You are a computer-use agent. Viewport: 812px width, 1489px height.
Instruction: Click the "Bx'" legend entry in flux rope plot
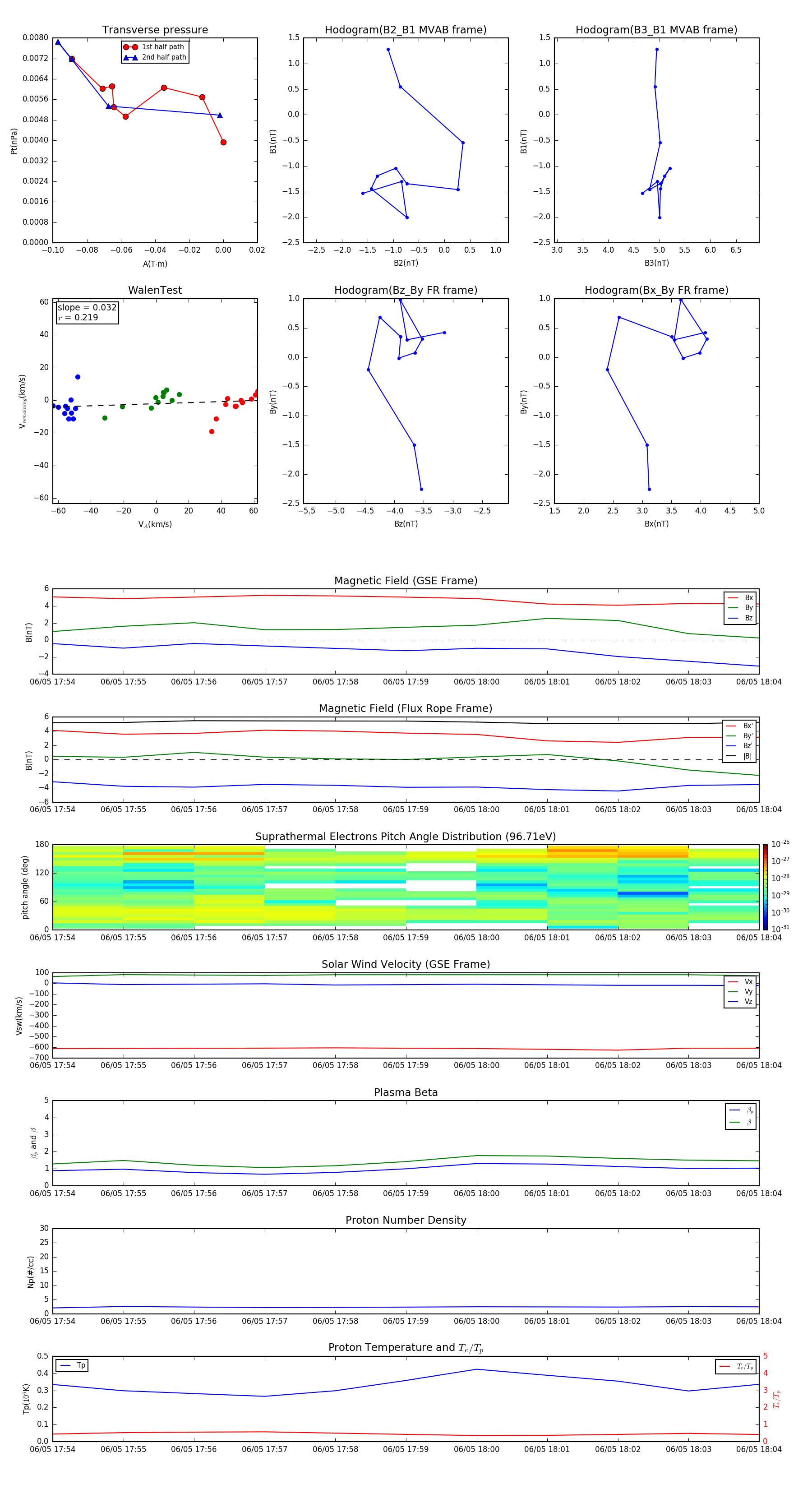(739, 726)
